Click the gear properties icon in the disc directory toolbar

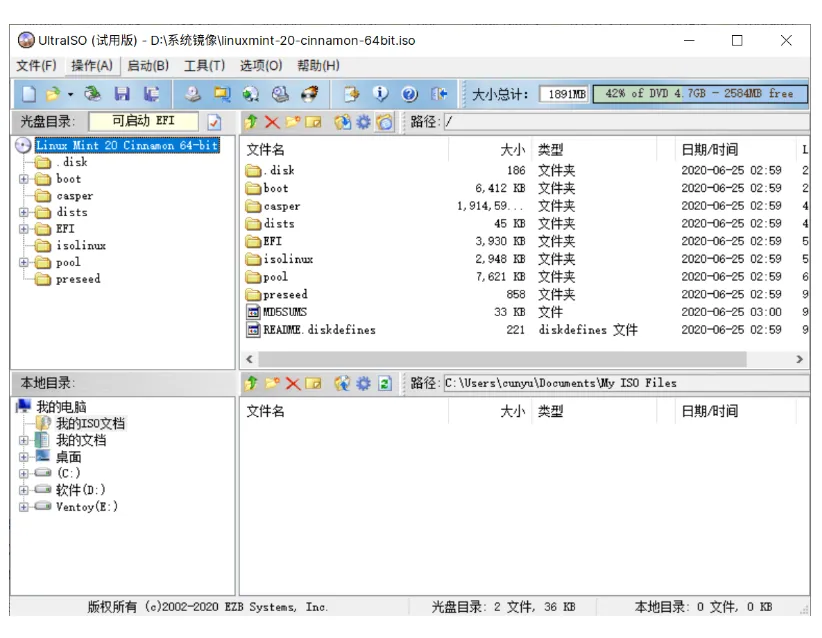(363, 122)
